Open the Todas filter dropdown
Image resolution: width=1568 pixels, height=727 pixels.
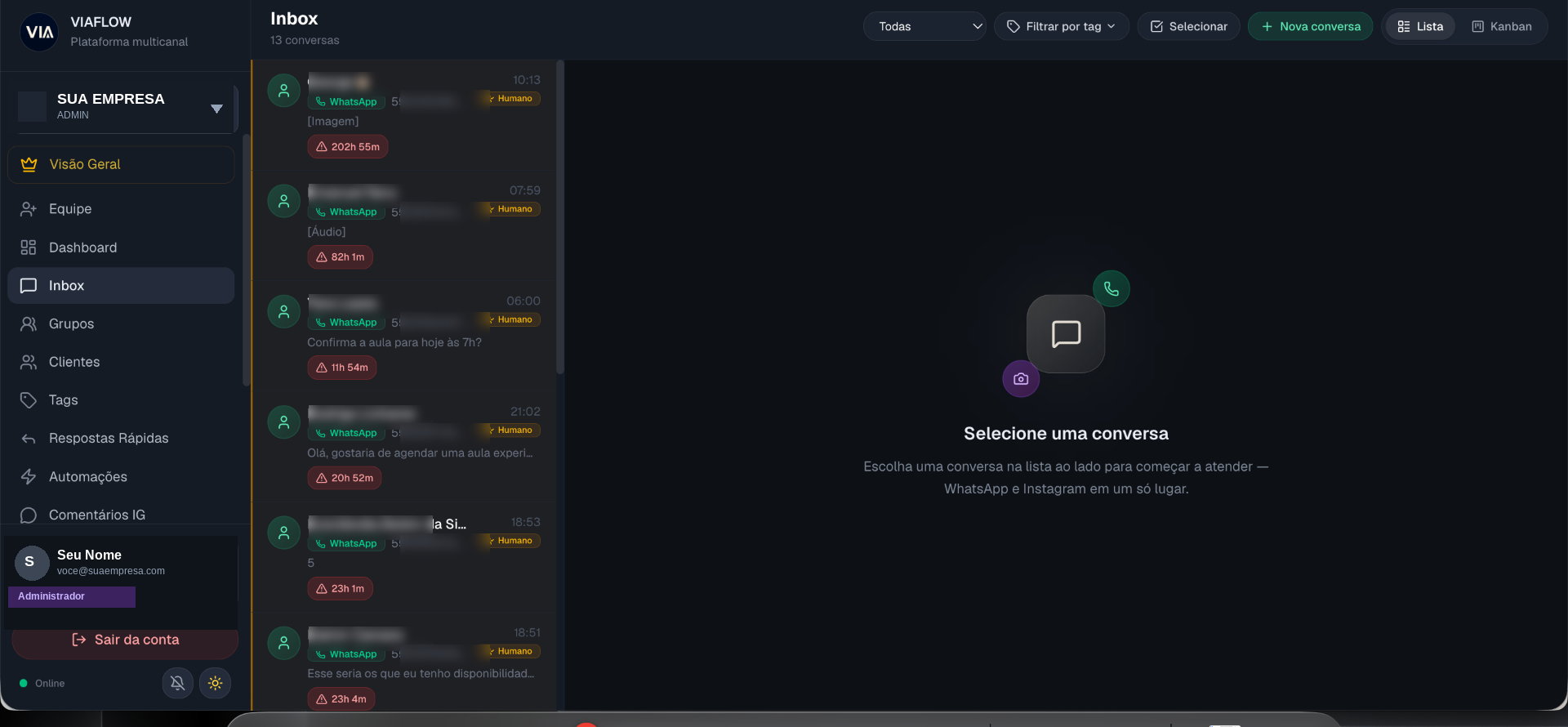(924, 26)
